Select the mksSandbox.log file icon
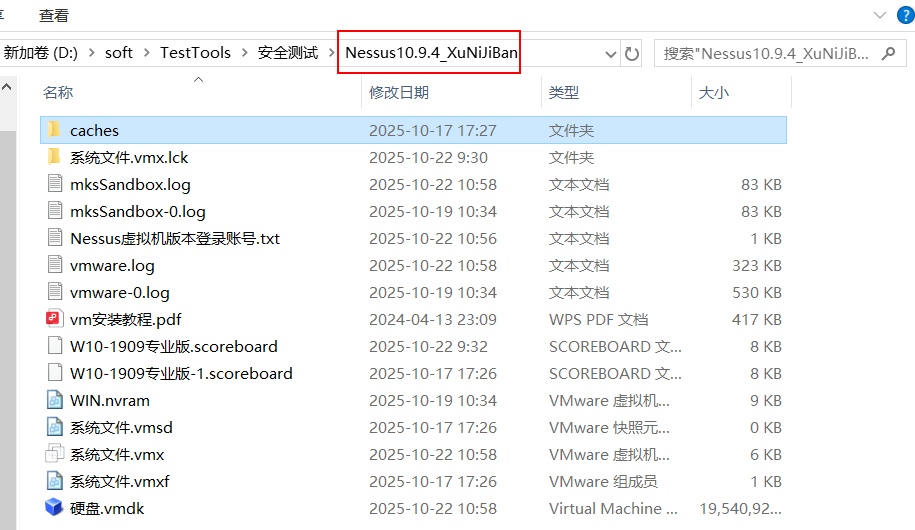The height and width of the screenshot is (530, 915). [x=54, y=184]
